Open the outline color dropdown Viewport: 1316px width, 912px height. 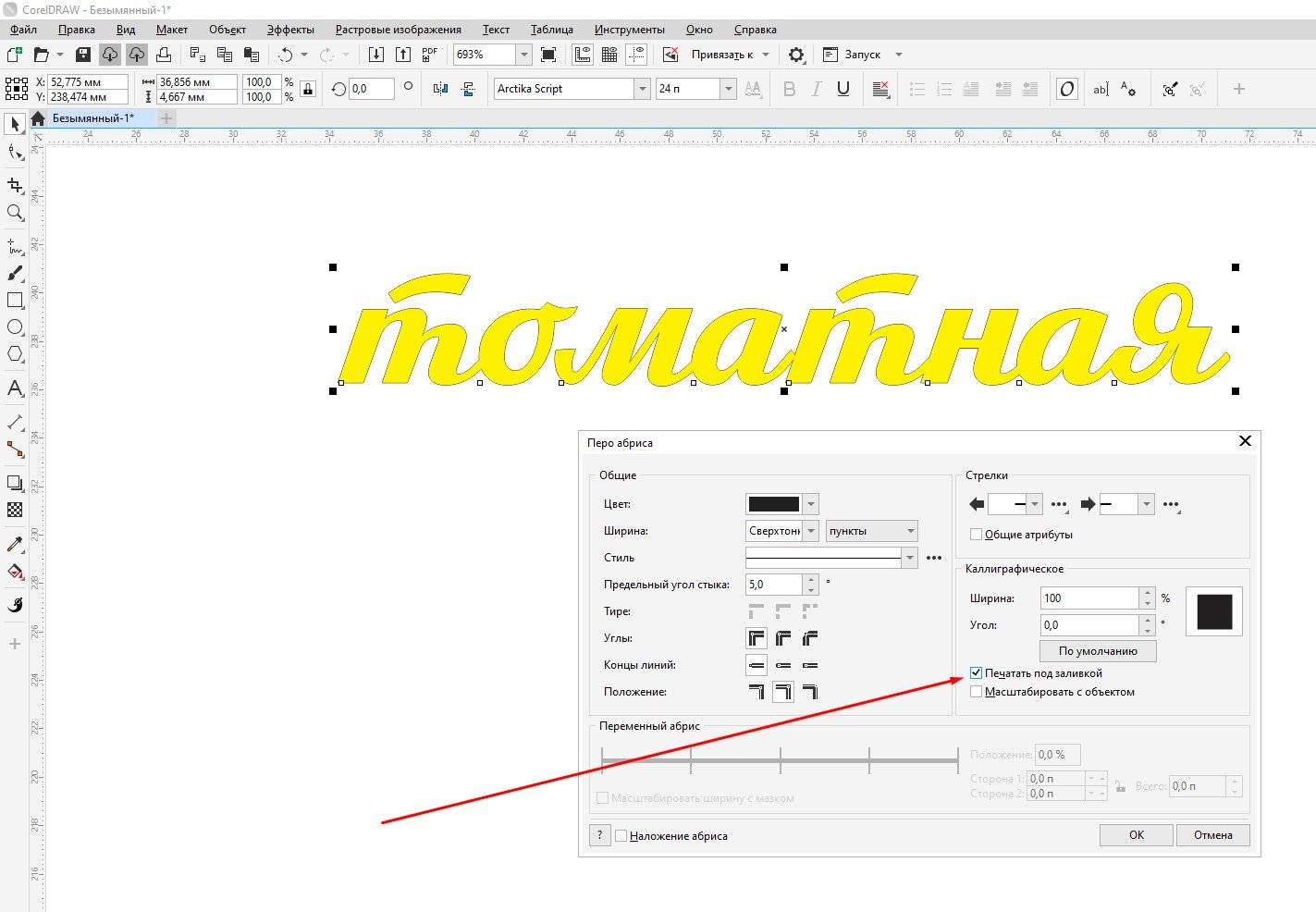(811, 504)
